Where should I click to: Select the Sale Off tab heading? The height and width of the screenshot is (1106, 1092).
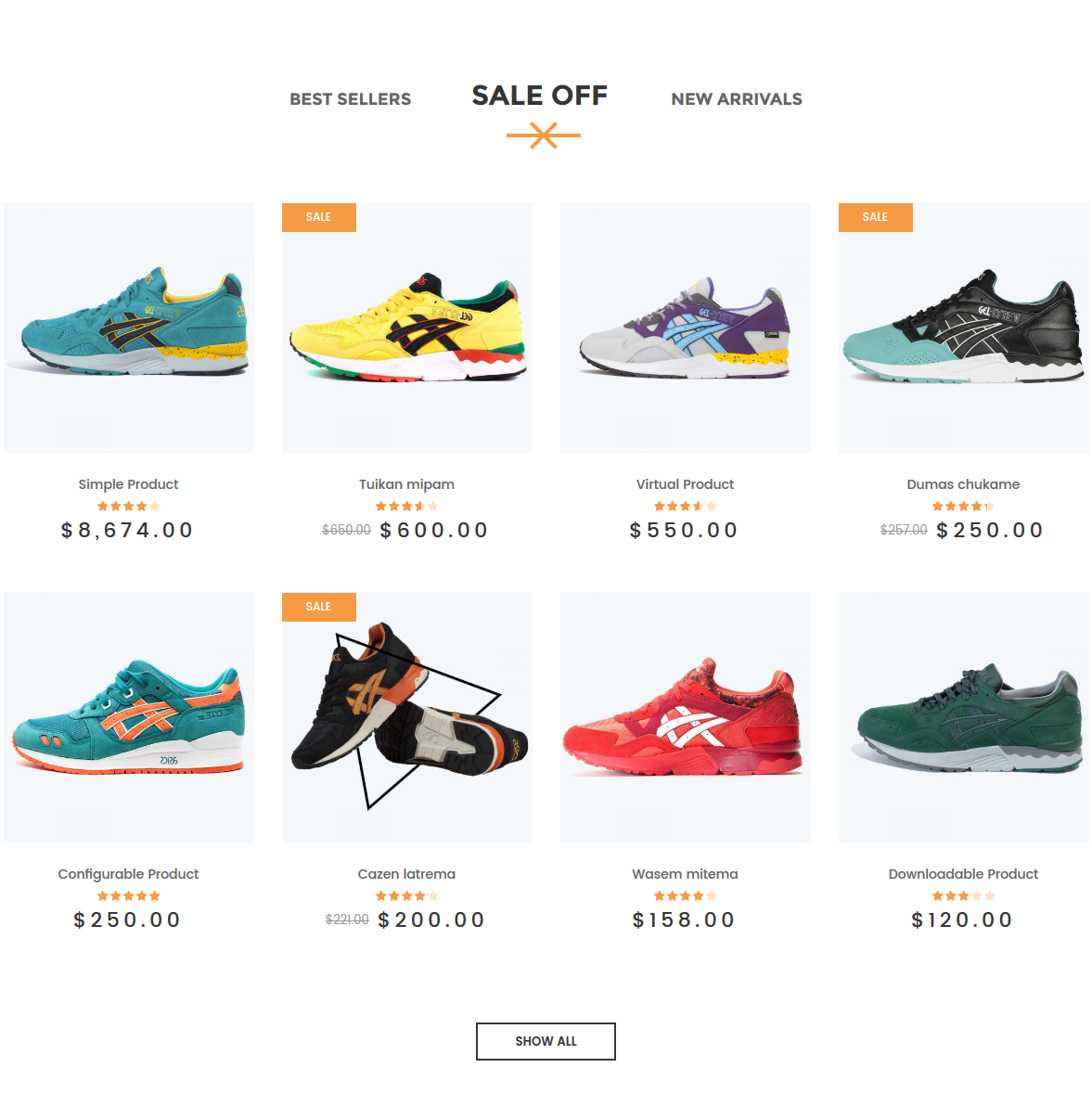[x=540, y=96]
